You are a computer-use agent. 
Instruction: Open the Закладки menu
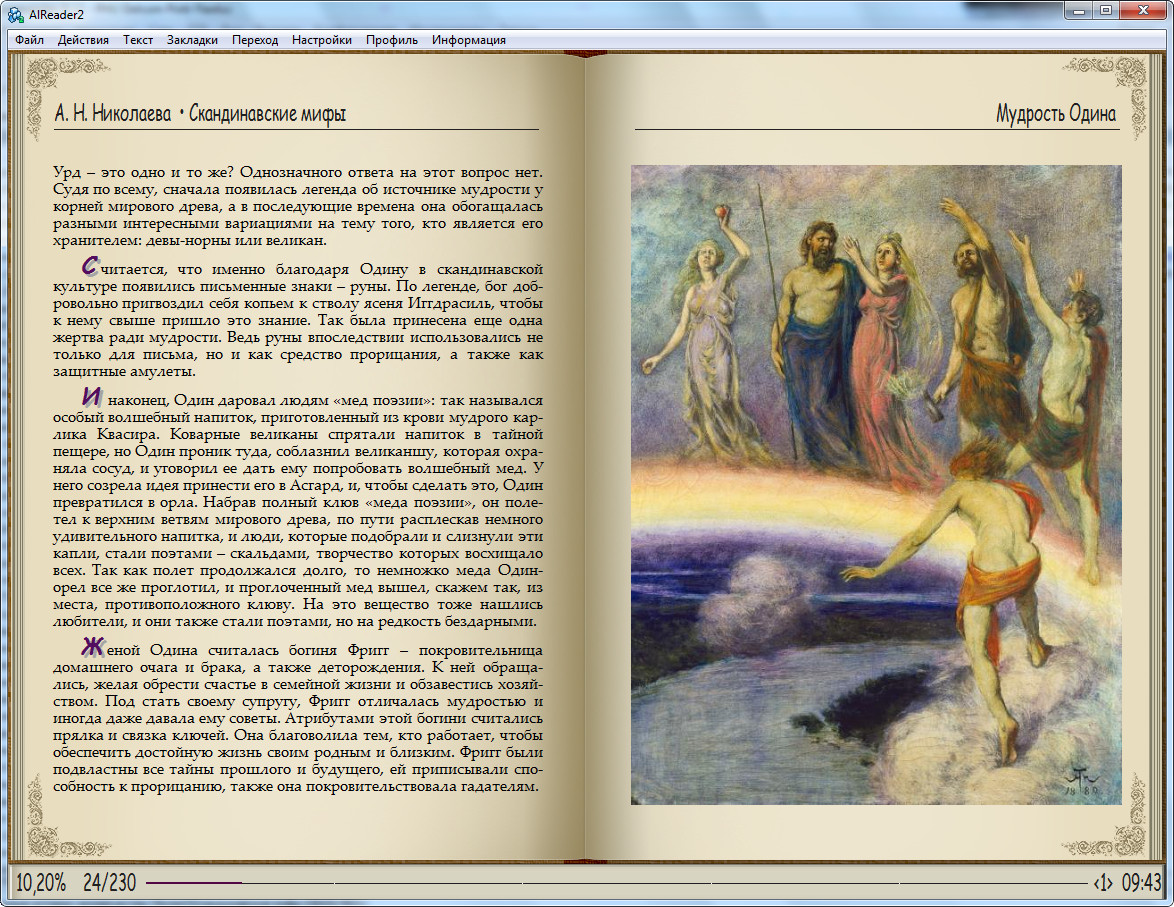click(192, 40)
